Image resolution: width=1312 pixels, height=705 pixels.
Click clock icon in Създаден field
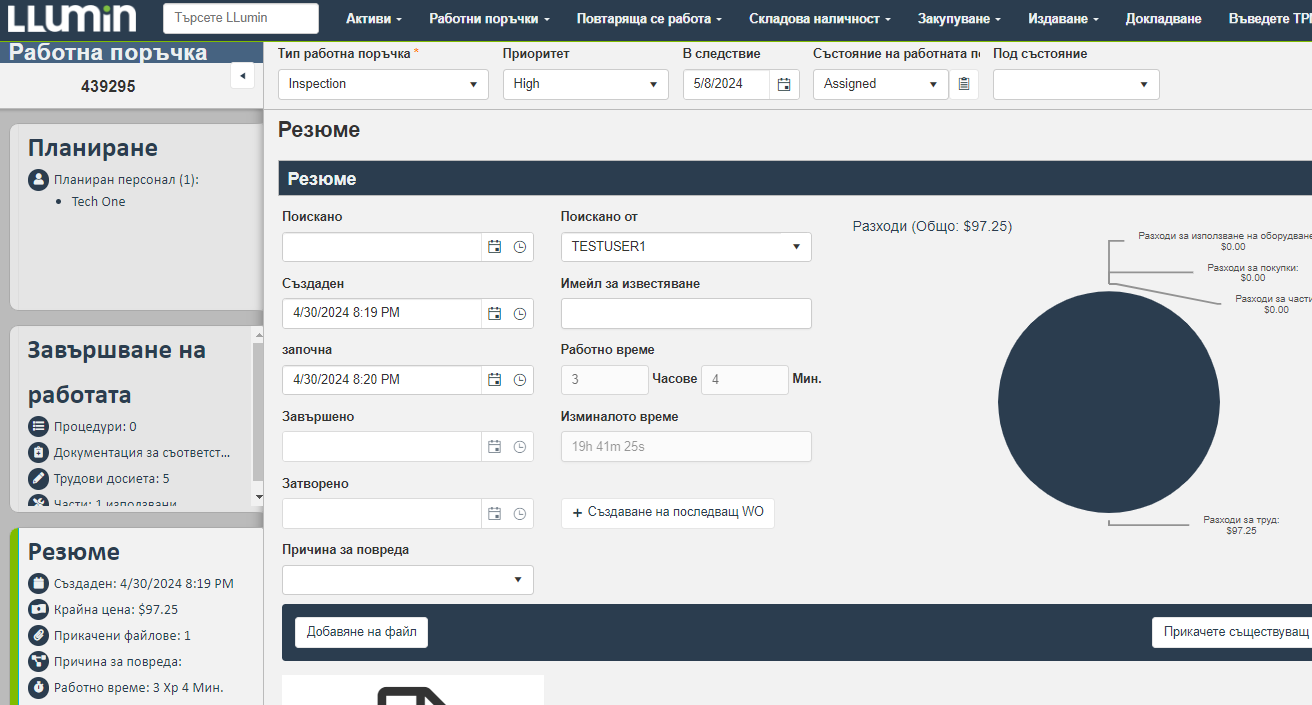520,314
